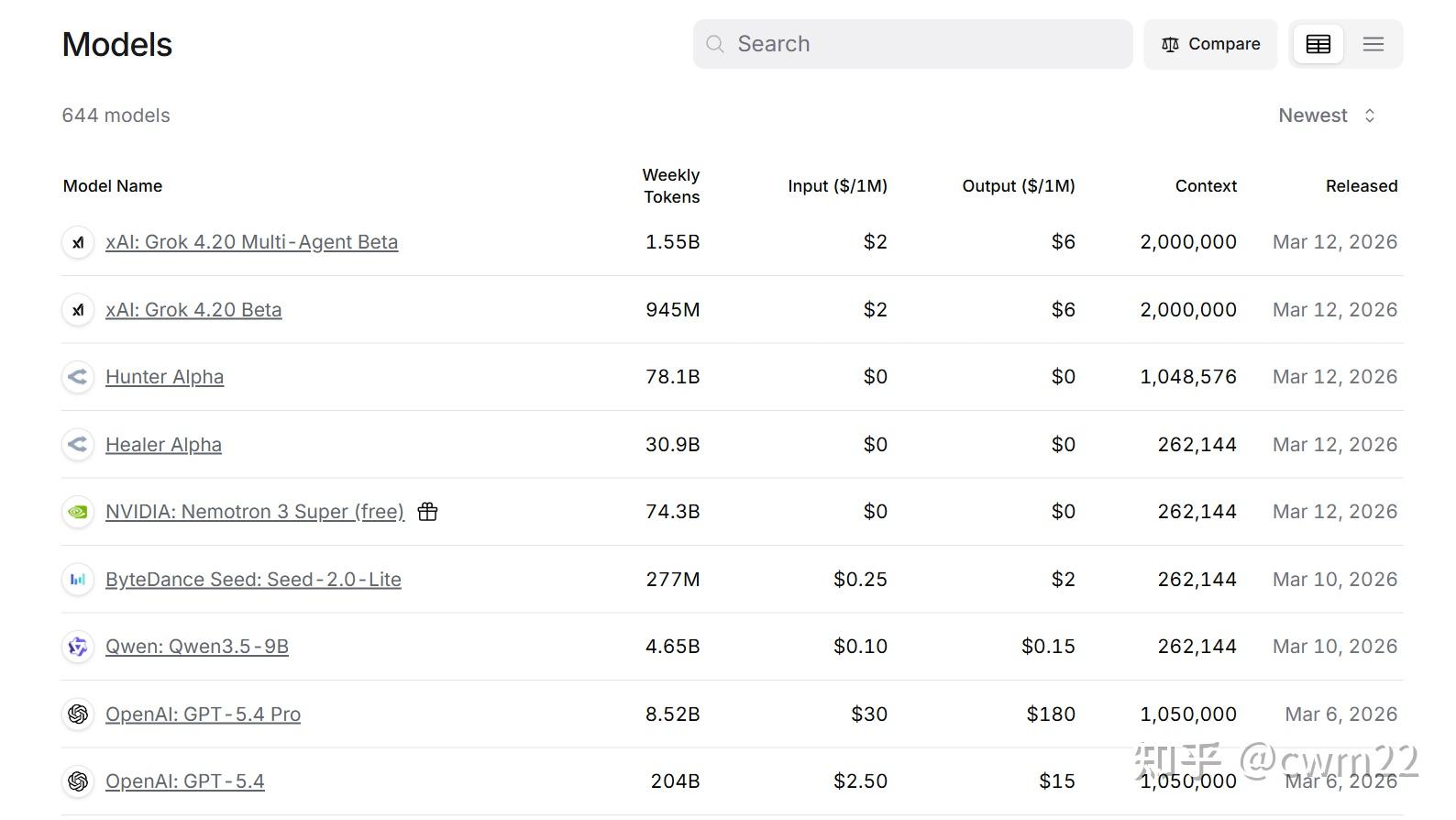Click the Mar 10, 2026 date for Qwen3.5-9B
This screenshot has height=820, width=1456.
click(x=1335, y=647)
